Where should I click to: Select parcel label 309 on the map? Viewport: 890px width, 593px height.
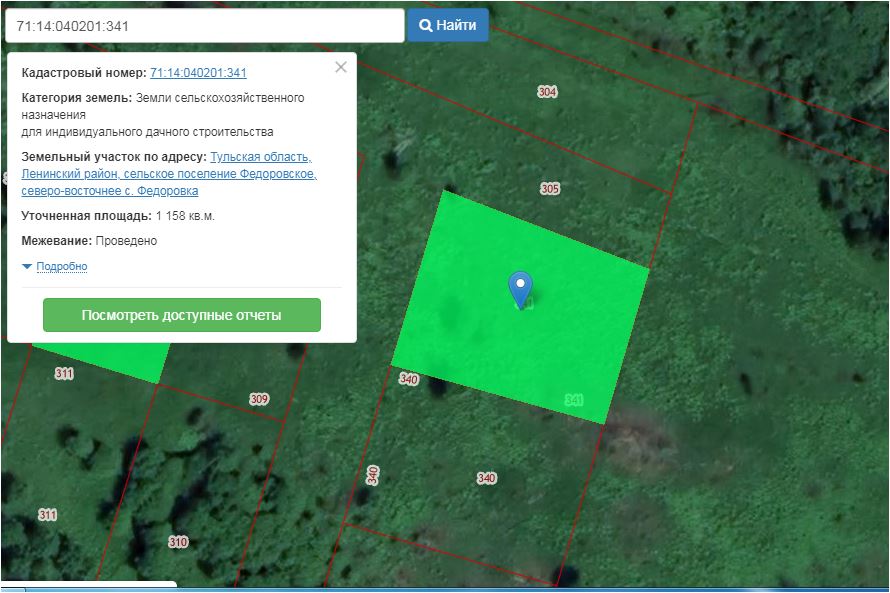(259, 399)
